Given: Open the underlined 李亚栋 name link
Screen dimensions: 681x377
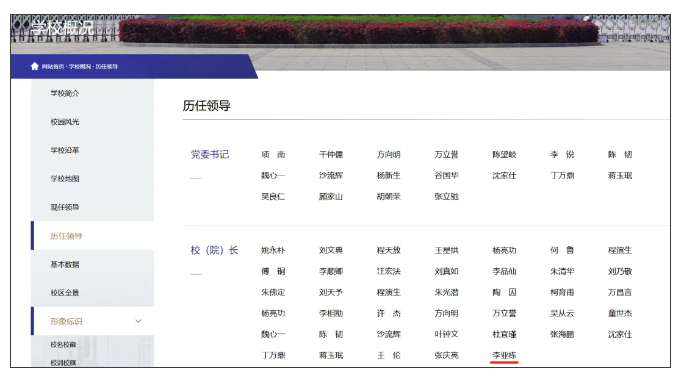Looking at the screenshot, I should (x=504, y=355).
